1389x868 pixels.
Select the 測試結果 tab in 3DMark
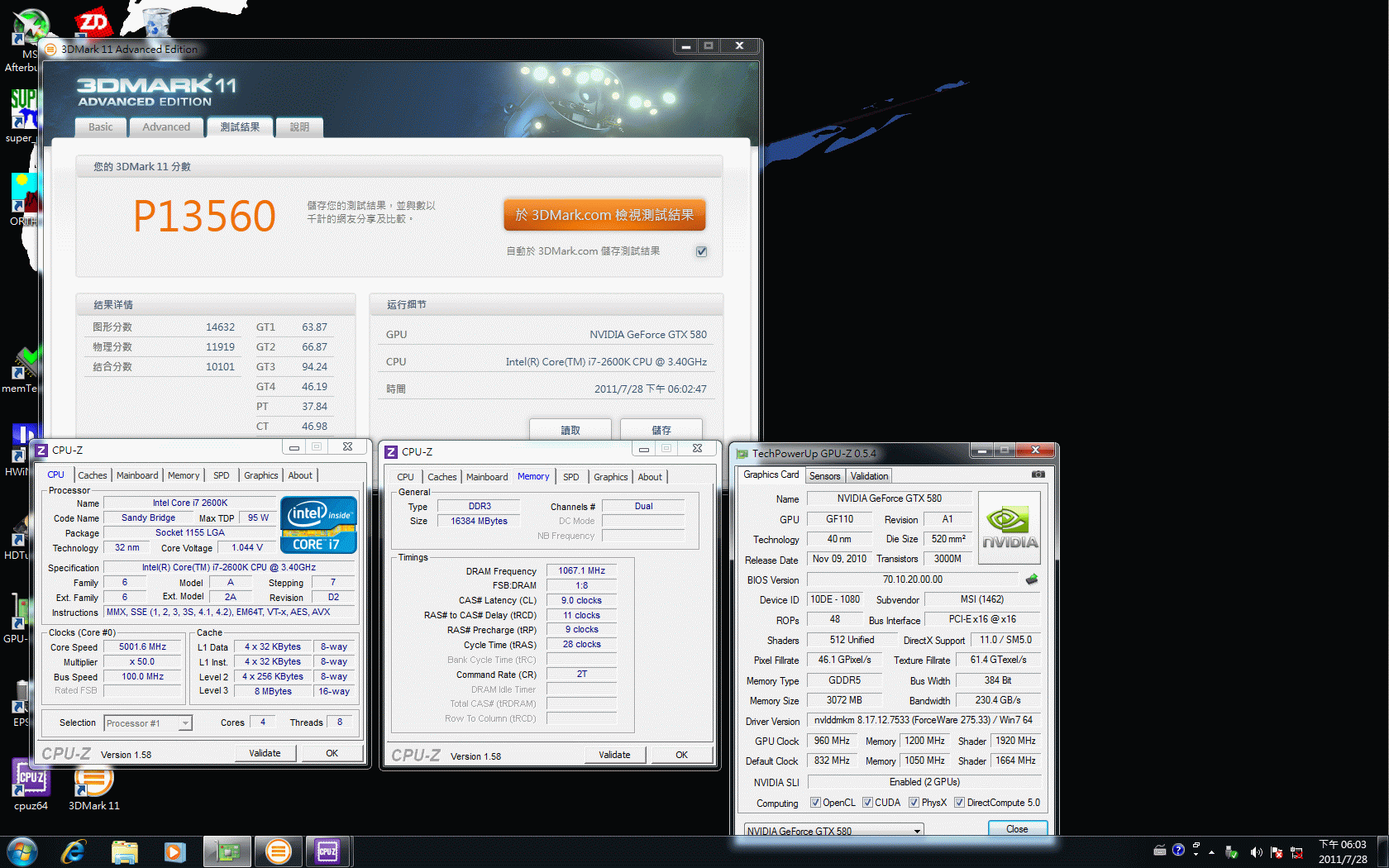pyautogui.click(x=240, y=126)
